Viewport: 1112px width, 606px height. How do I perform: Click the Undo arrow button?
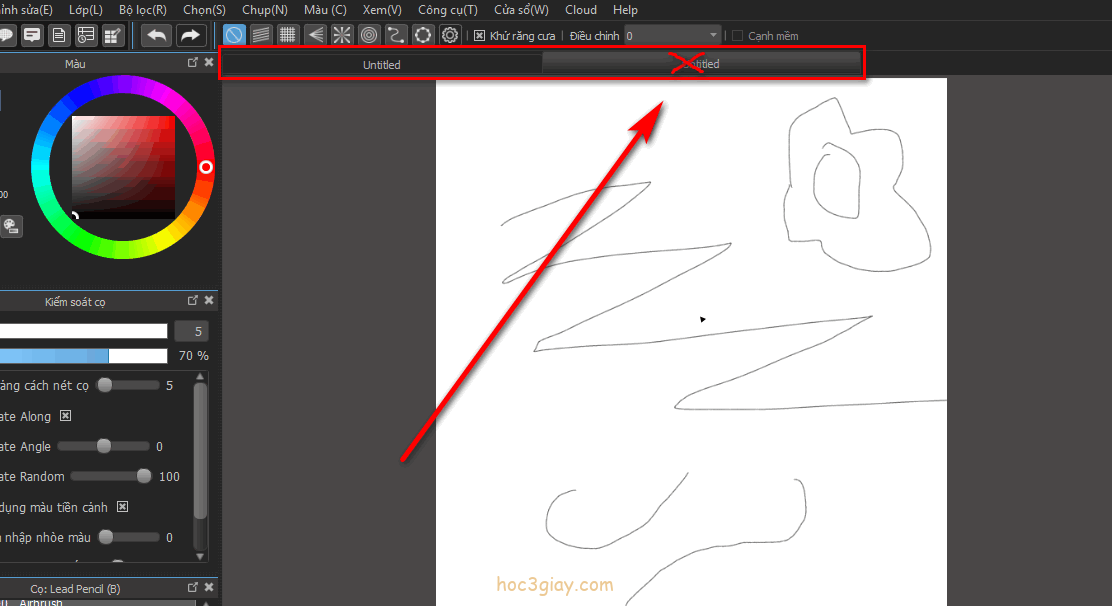pos(157,35)
